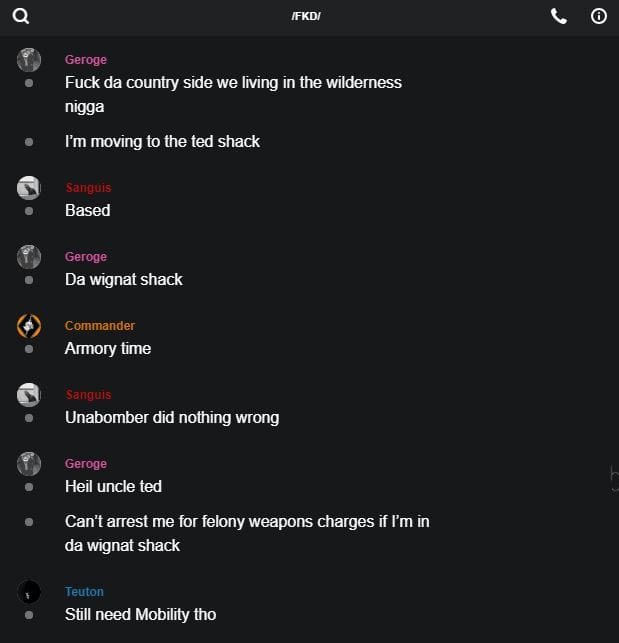Screen dimensions: 619x643
Task: Select the "I'm moving to the ted shack" message
Action: click(x=162, y=141)
